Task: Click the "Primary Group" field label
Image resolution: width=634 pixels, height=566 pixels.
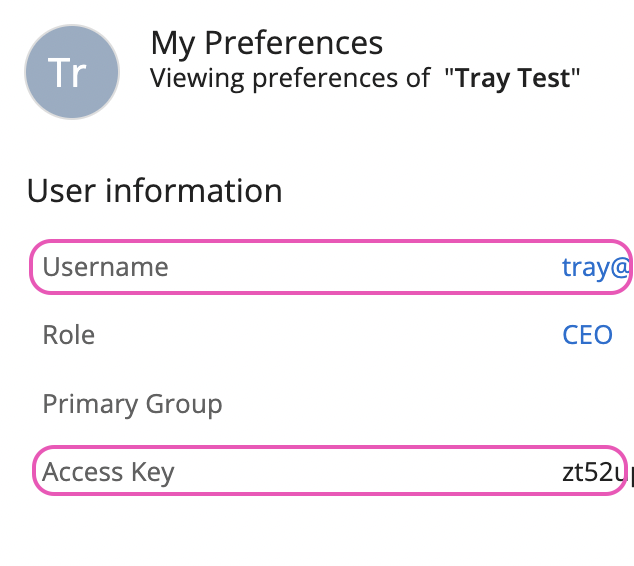Action: tap(132, 404)
